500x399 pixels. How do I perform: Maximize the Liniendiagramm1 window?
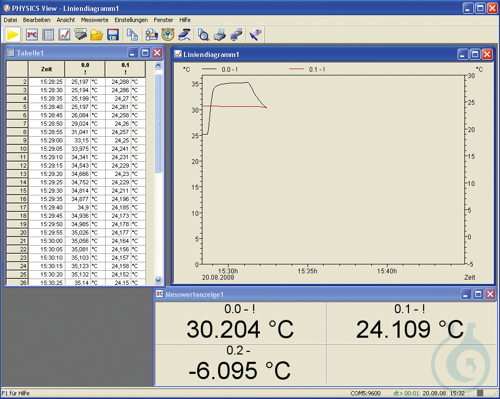[x=475, y=54]
